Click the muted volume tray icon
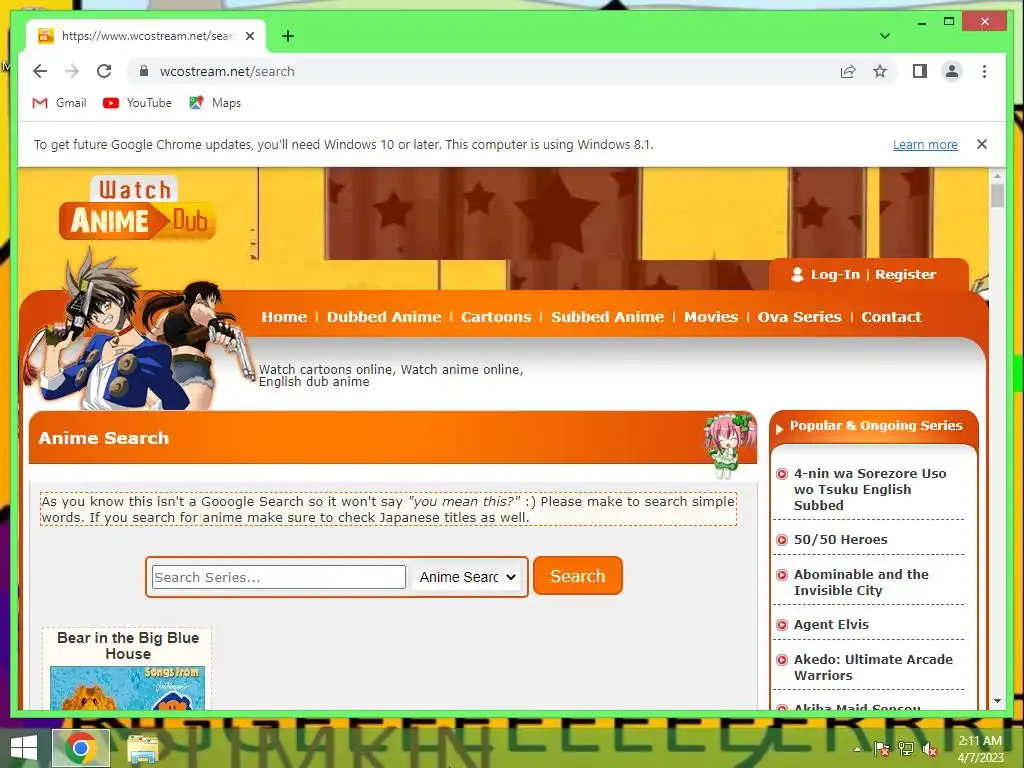Image resolution: width=1024 pixels, height=768 pixels. 929,749
